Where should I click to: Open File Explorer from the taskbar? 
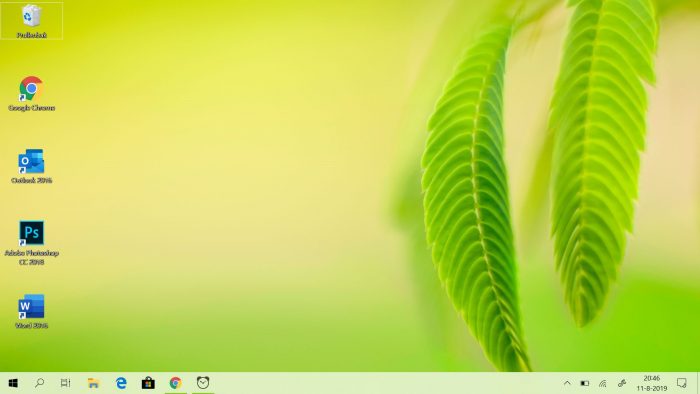pos(93,383)
